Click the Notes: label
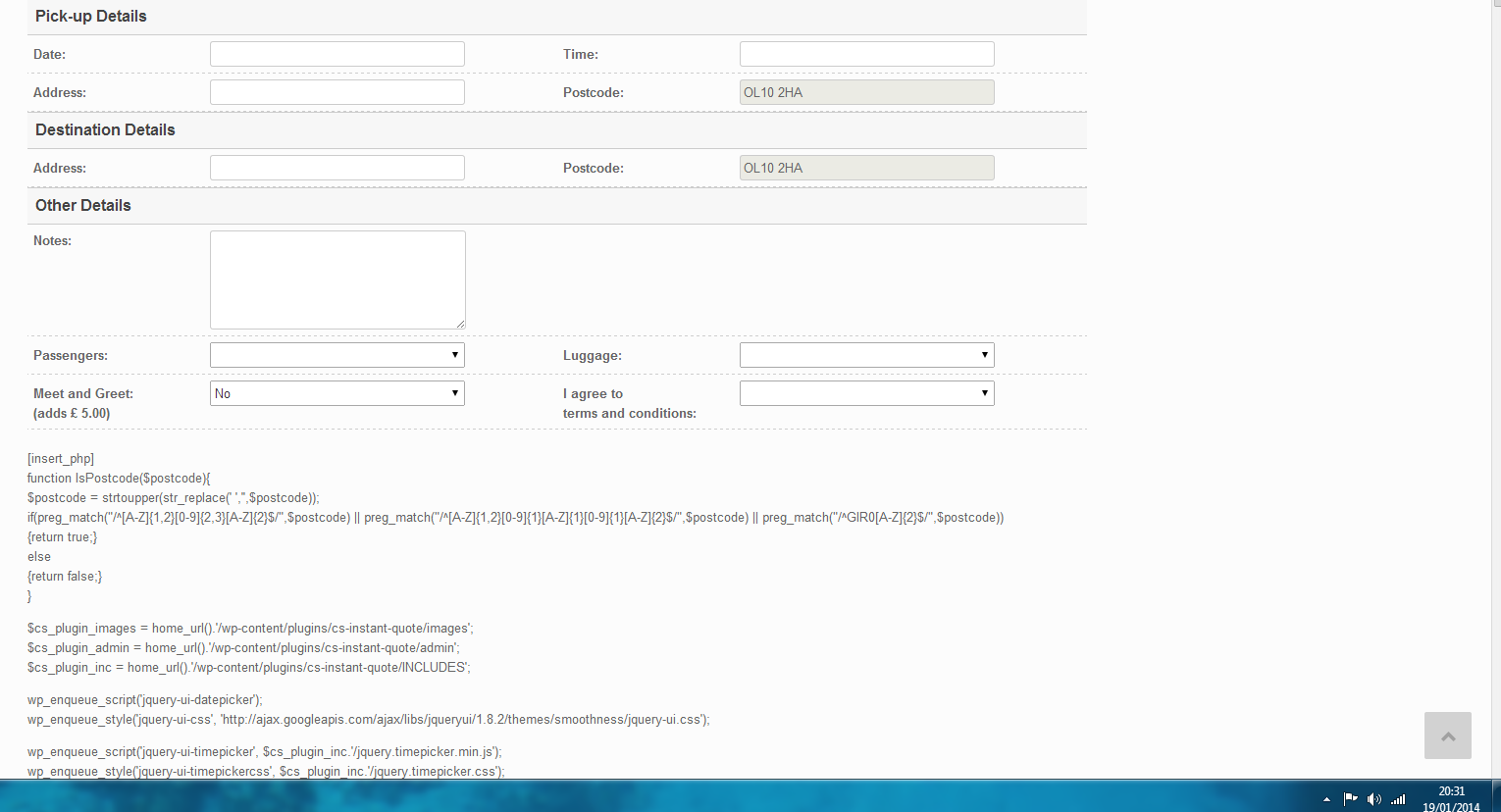The width and height of the screenshot is (1501, 812). point(53,241)
